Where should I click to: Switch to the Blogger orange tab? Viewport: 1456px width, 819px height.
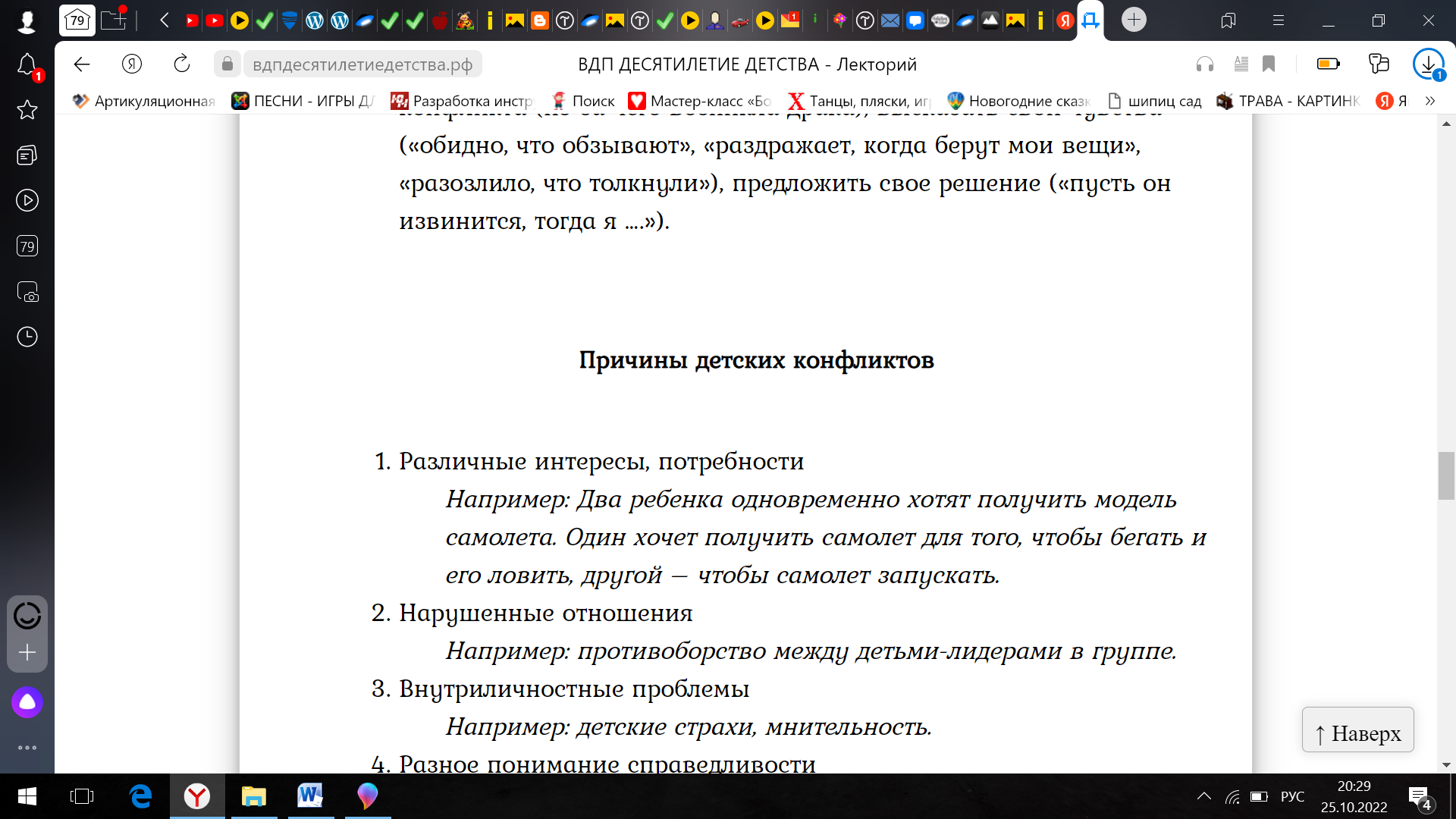pos(540,20)
